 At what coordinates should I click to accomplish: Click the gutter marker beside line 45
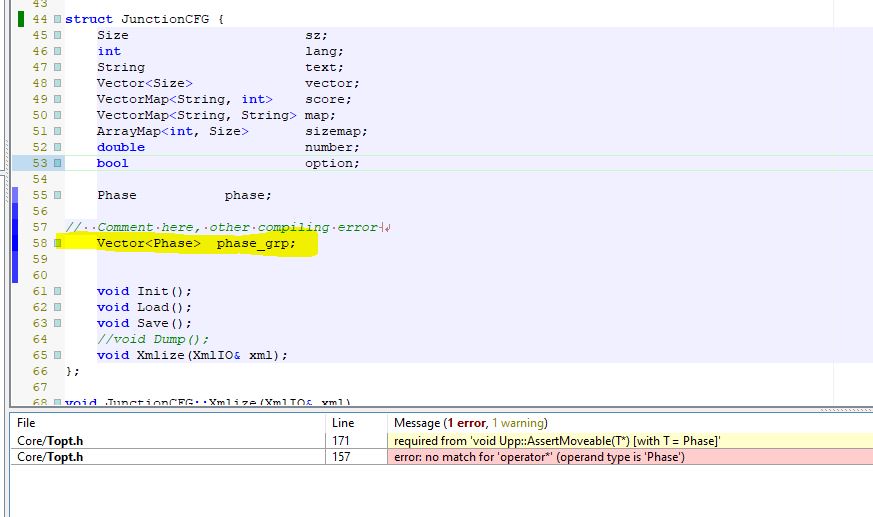coord(57,35)
